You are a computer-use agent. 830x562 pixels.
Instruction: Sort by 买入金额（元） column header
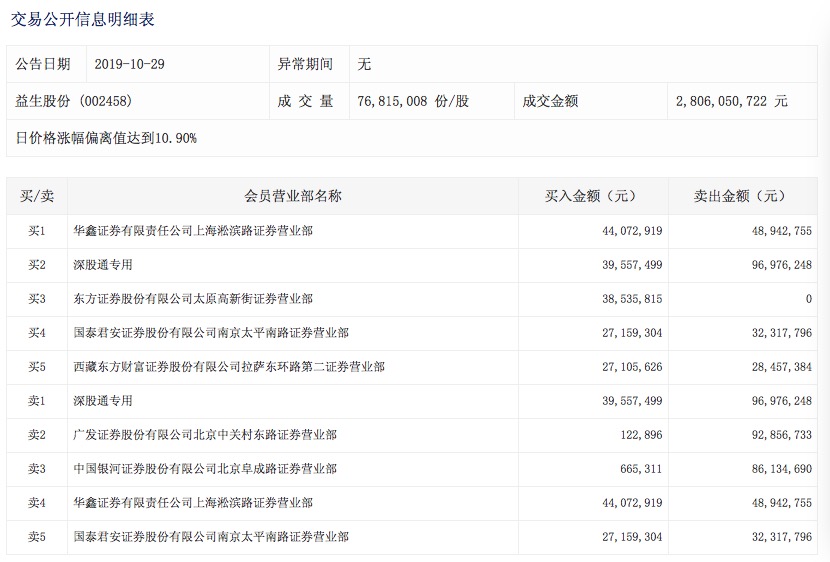pyautogui.click(x=591, y=196)
